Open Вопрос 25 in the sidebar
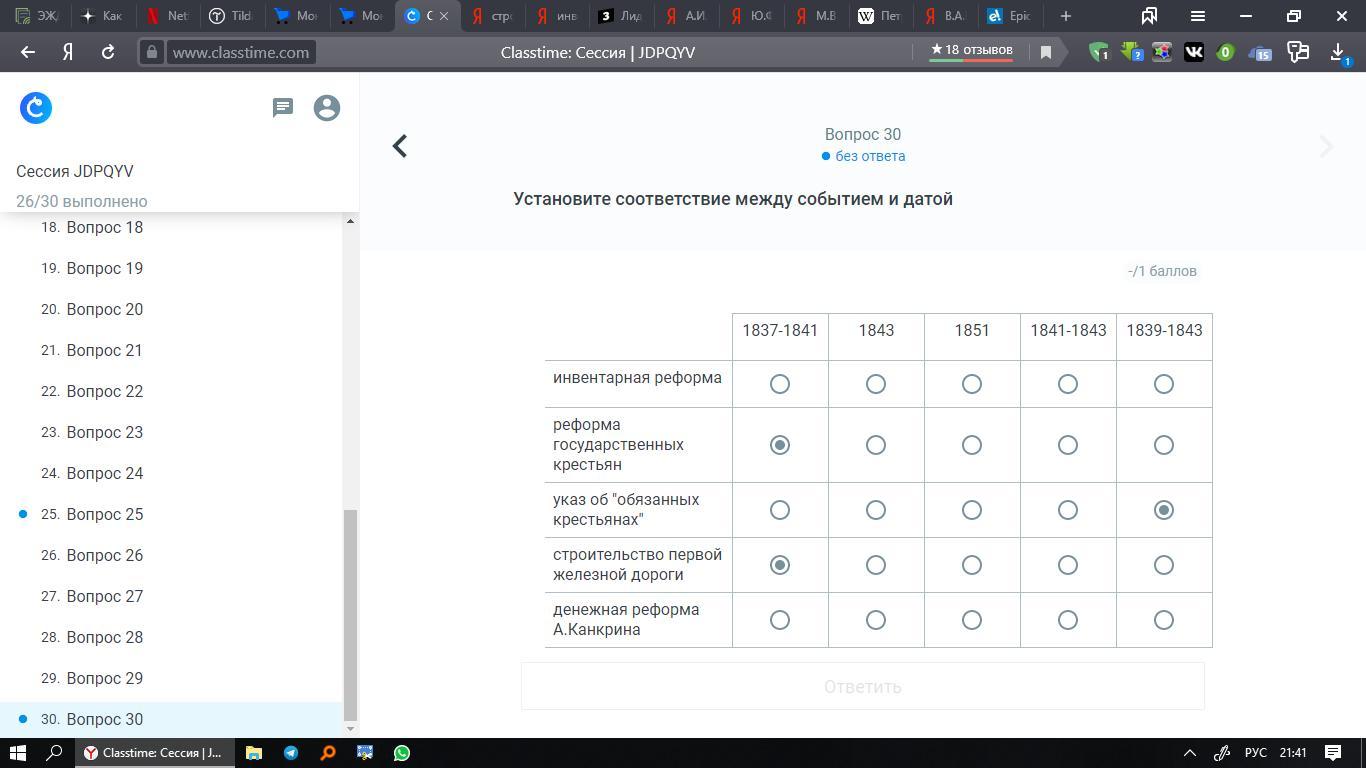The height and width of the screenshot is (768, 1366). [x=105, y=514]
